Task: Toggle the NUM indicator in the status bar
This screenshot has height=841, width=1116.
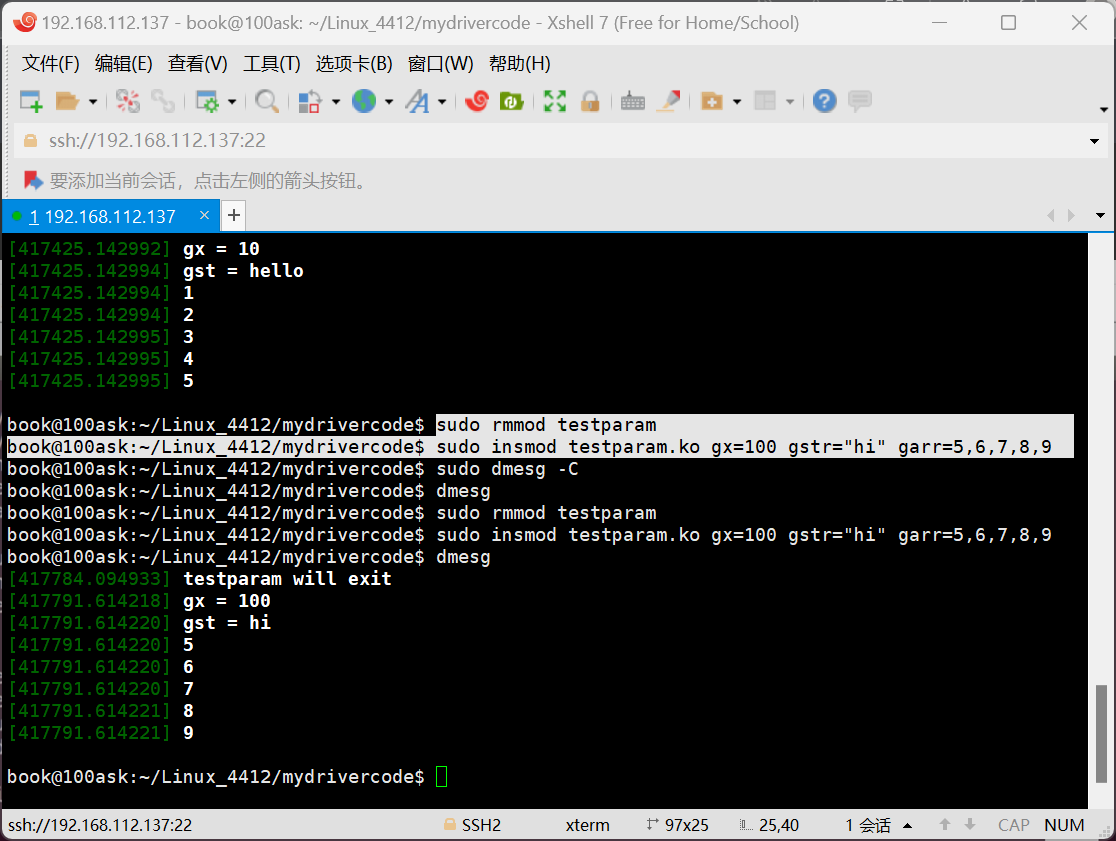Action: click(1064, 825)
